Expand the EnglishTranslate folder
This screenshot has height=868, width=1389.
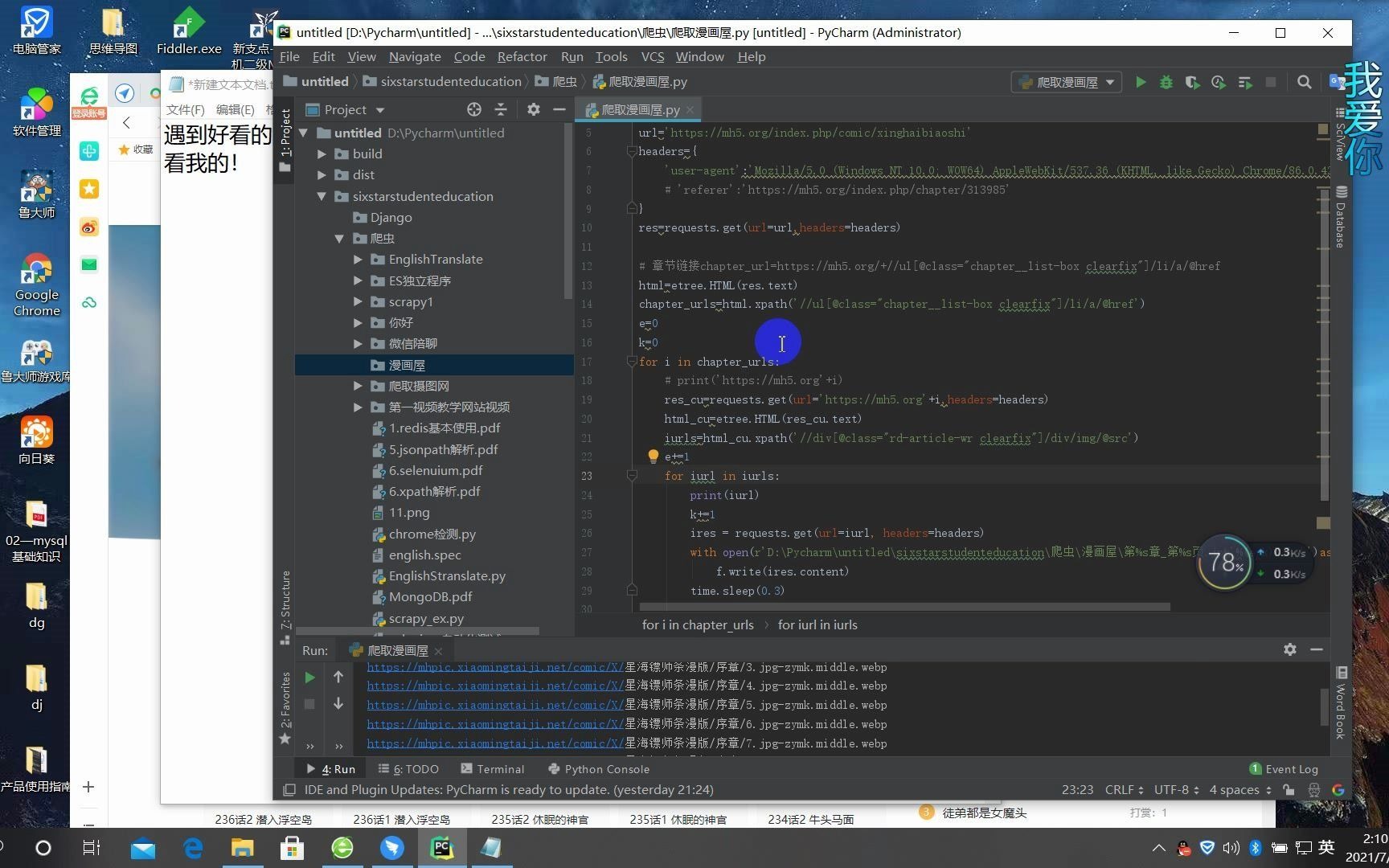pos(358,260)
